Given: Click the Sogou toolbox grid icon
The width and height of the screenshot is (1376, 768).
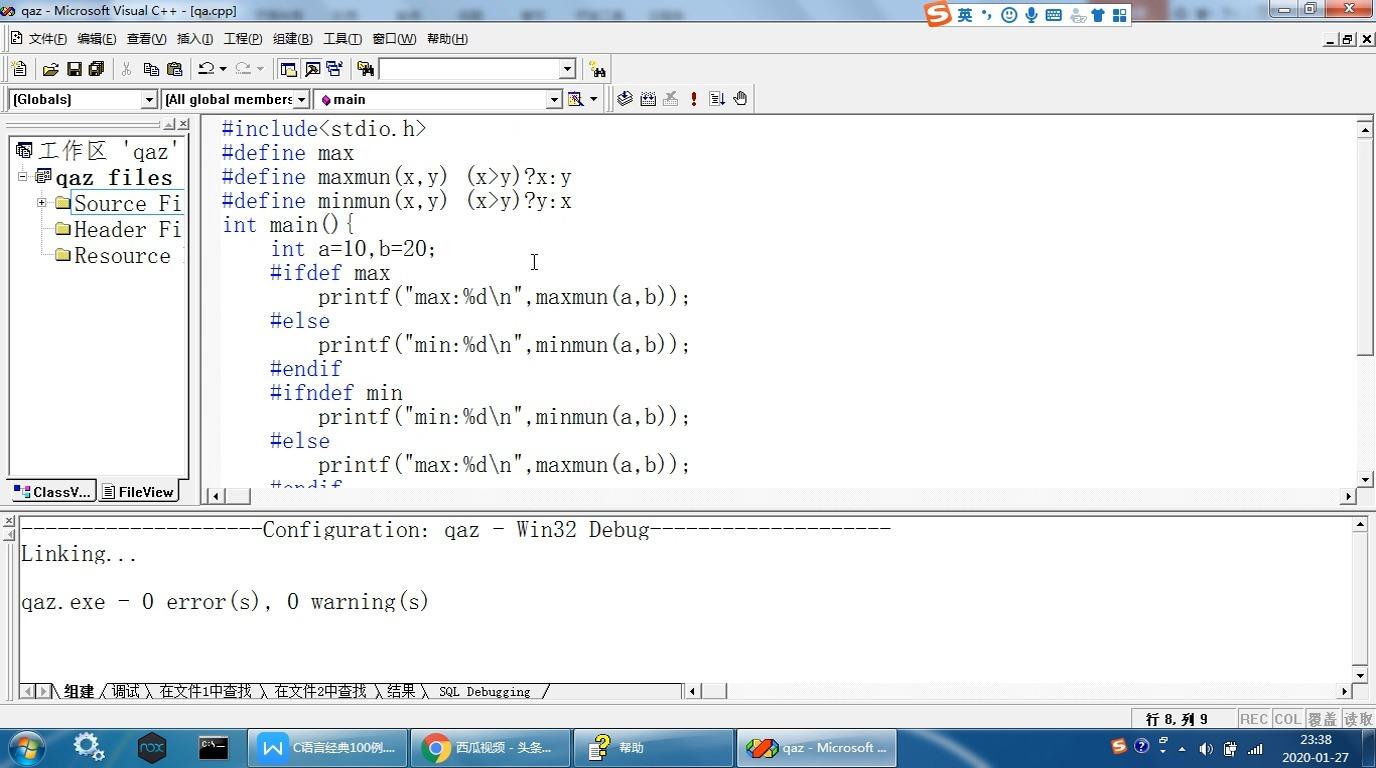Looking at the screenshot, I should [1120, 15].
